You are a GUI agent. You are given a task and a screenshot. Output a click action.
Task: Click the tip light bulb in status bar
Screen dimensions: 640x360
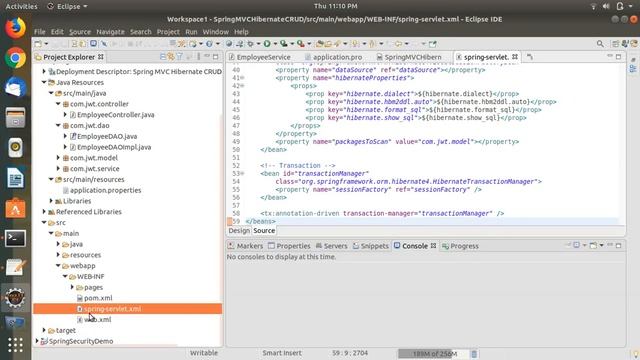[x=636, y=354]
